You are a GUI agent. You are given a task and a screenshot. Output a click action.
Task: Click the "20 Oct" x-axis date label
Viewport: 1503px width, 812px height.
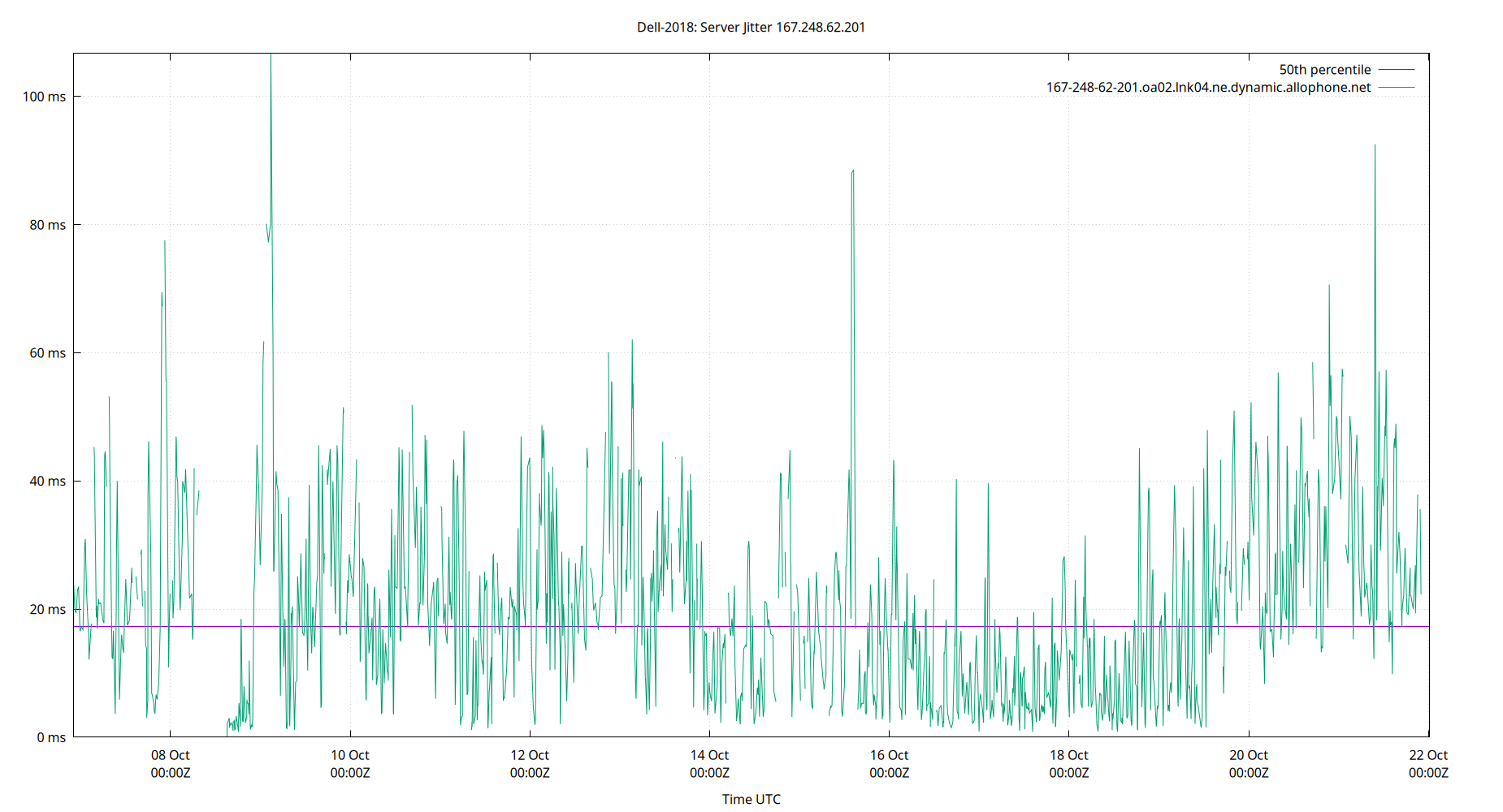(x=1249, y=755)
